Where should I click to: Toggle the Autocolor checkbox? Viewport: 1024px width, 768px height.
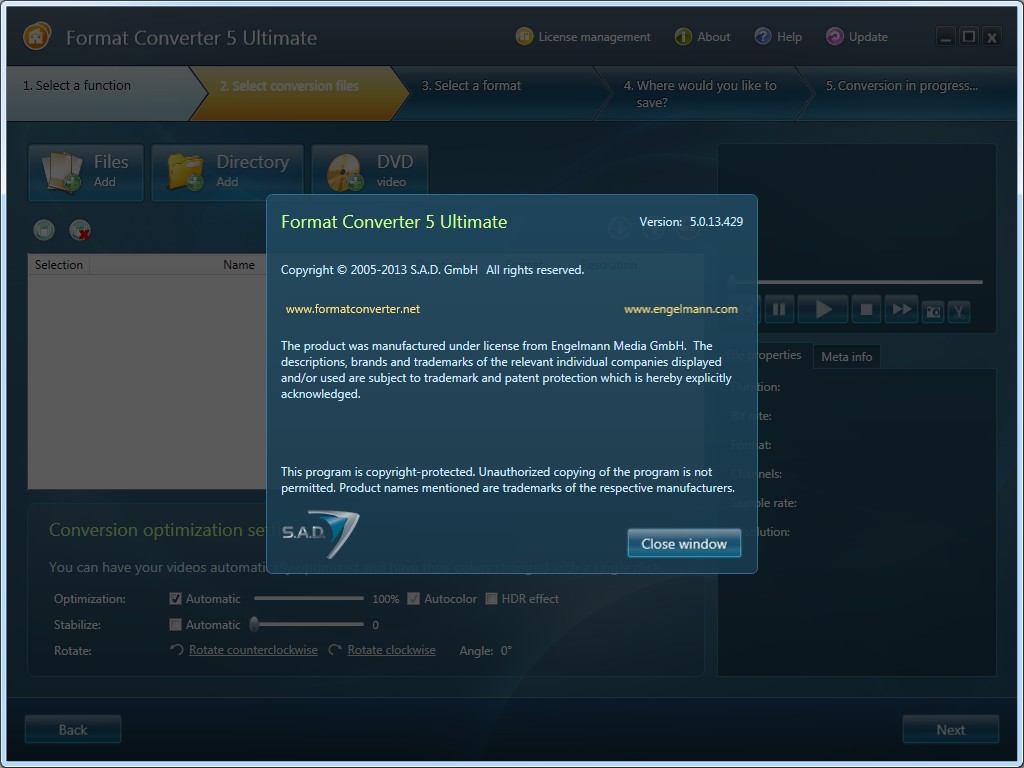(413, 598)
